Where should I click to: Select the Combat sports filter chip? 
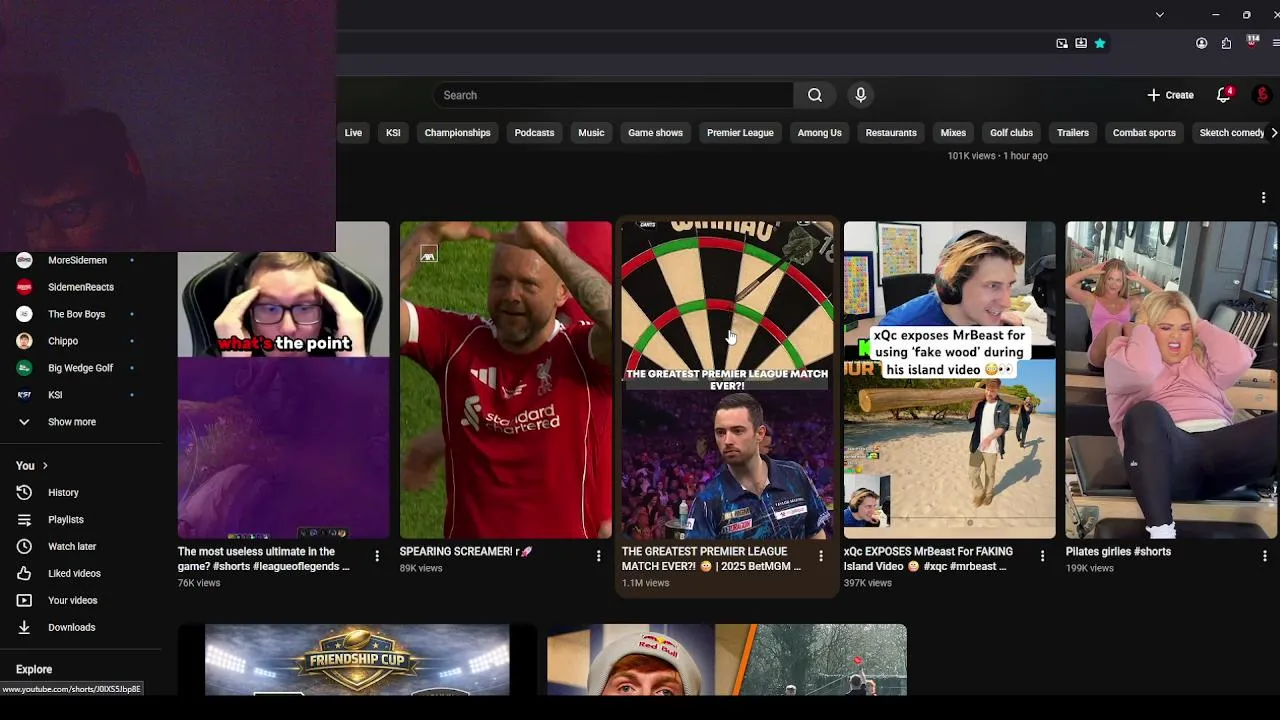1144,132
